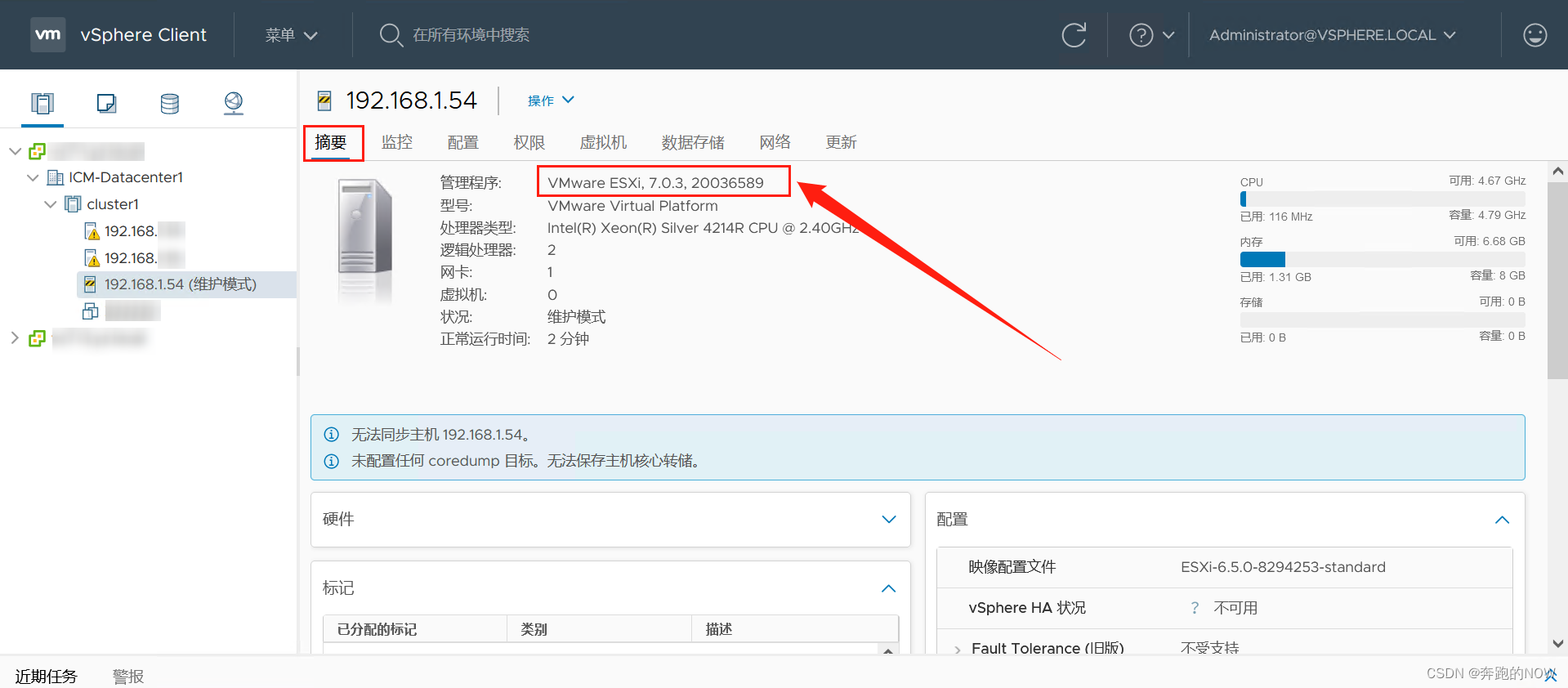Click the CPU usage bar
This screenshot has height=688, width=1568.
[1383, 199]
